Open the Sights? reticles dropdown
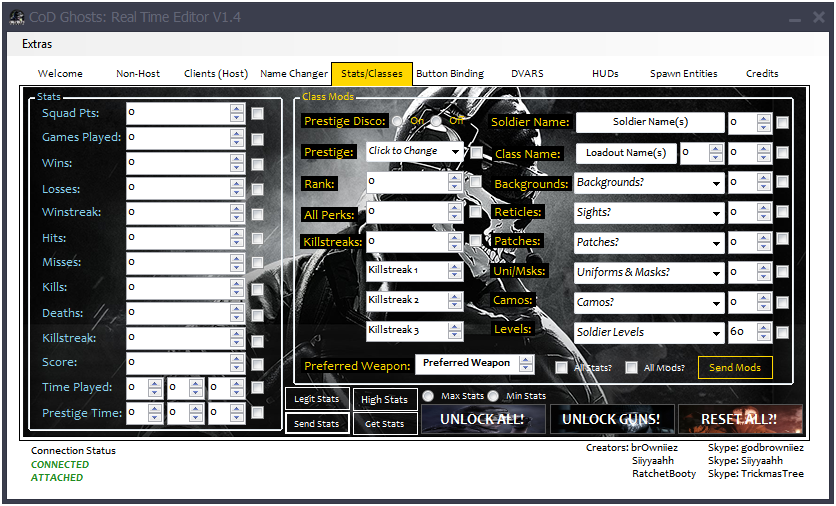The height and width of the screenshot is (506, 836). (649, 213)
